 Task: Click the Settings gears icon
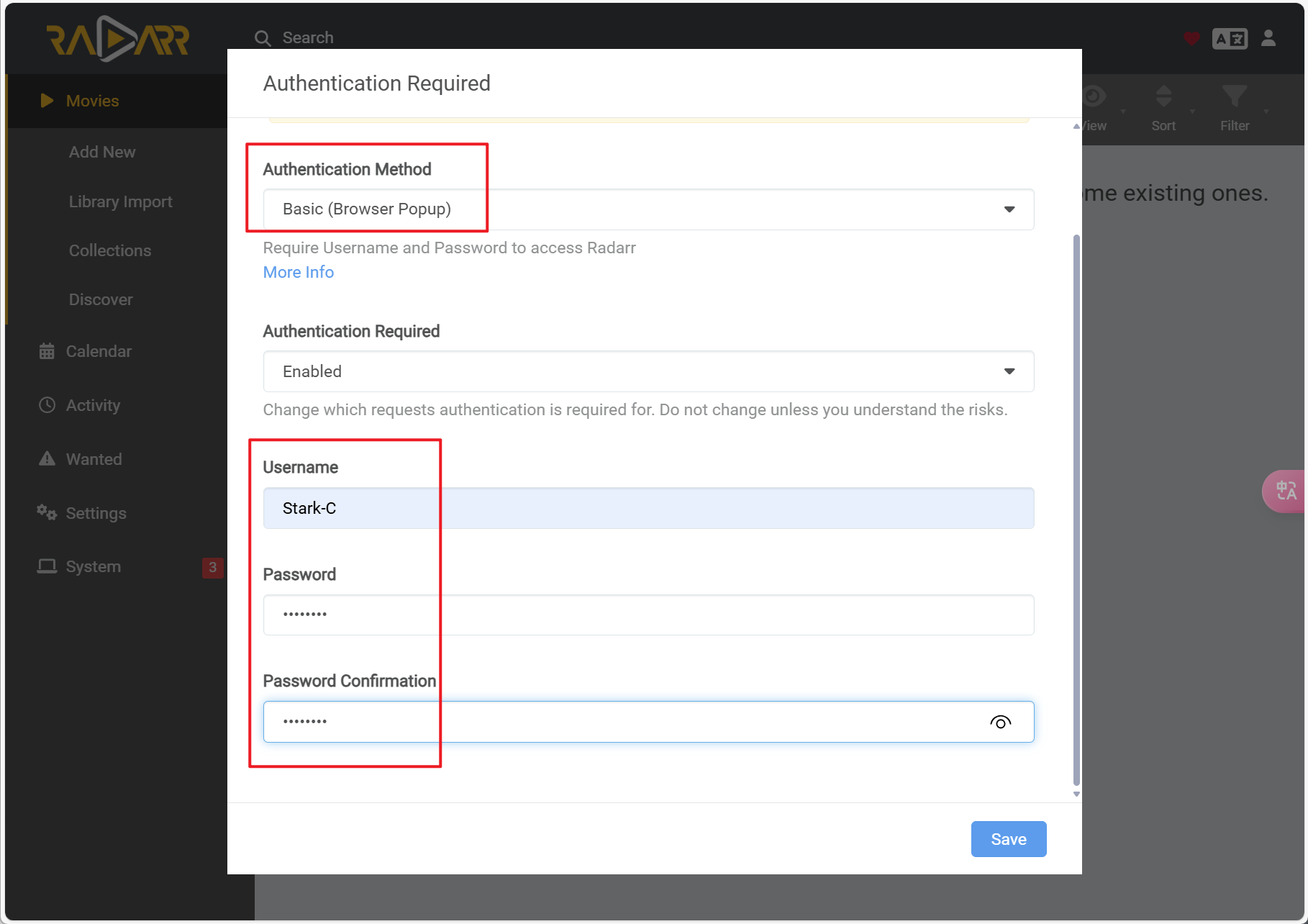coord(47,512)
